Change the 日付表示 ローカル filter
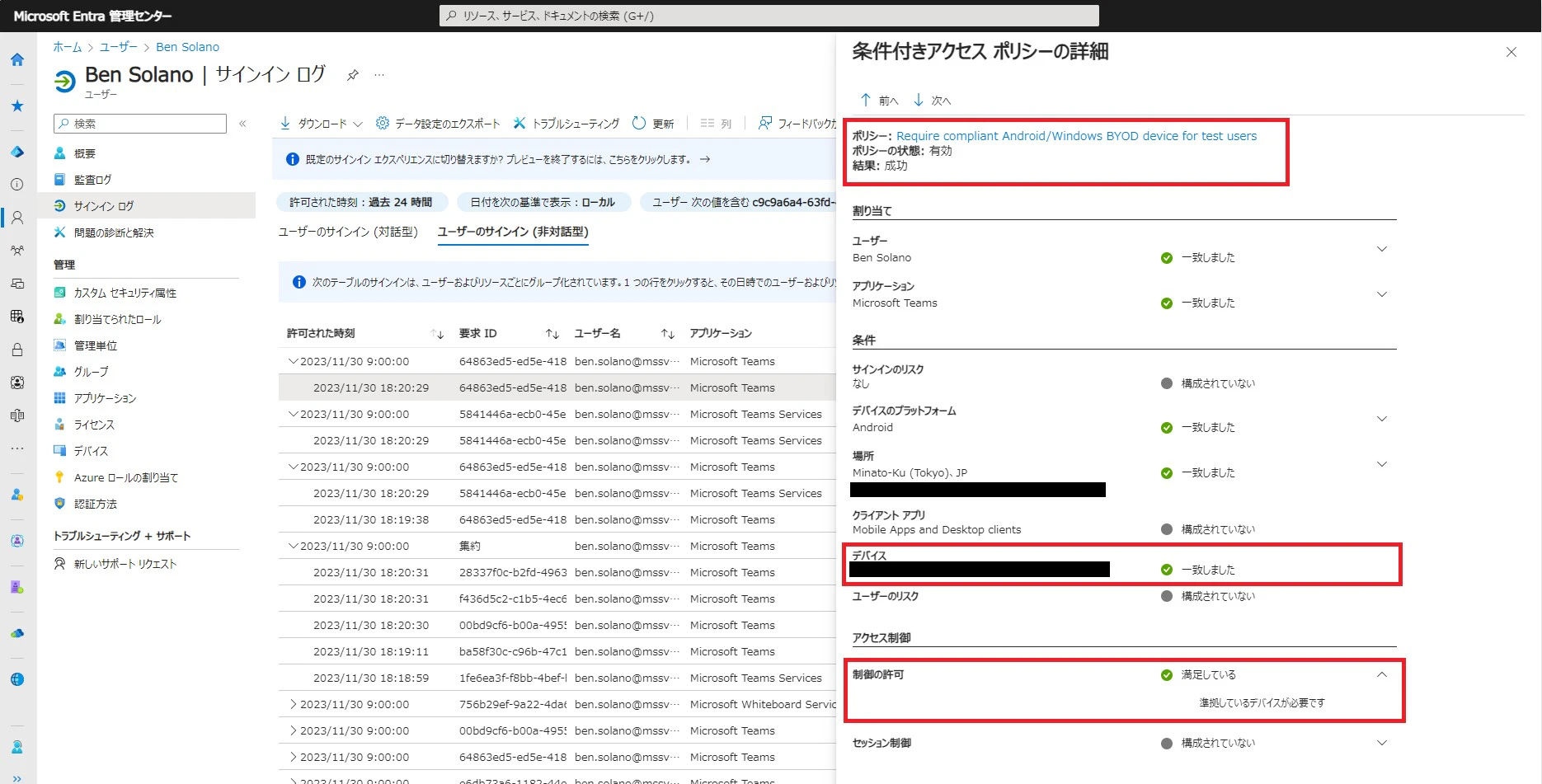 543,202
